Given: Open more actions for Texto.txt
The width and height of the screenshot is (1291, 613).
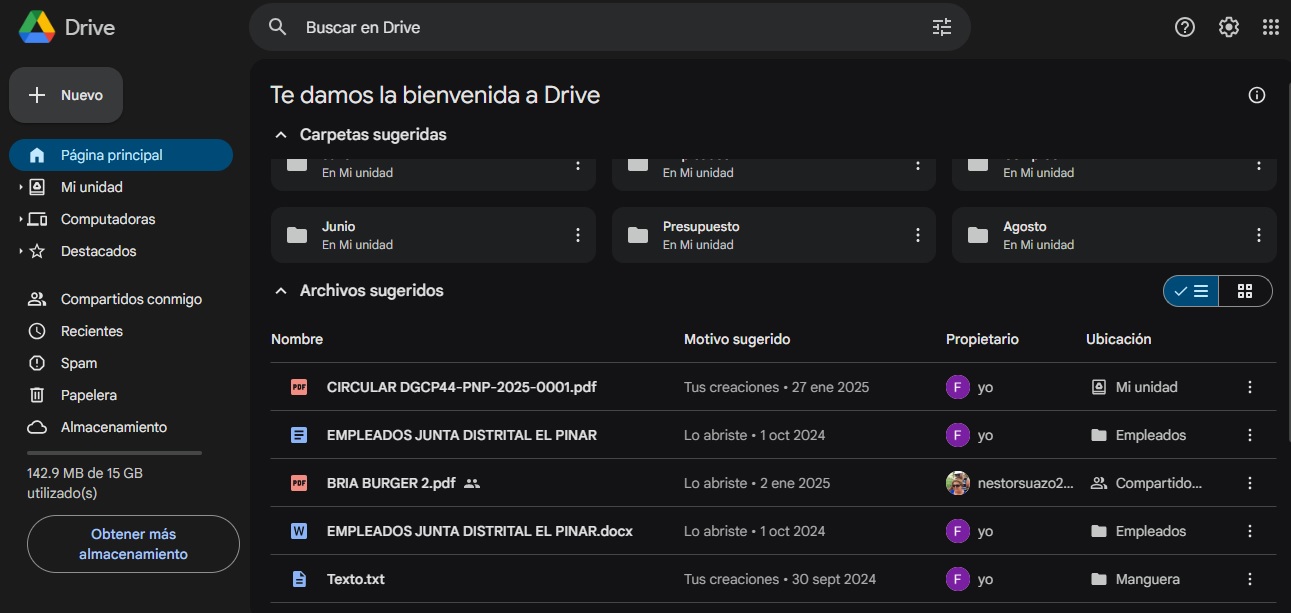Looking at the screenshot, I should (x=1249, y=579).
